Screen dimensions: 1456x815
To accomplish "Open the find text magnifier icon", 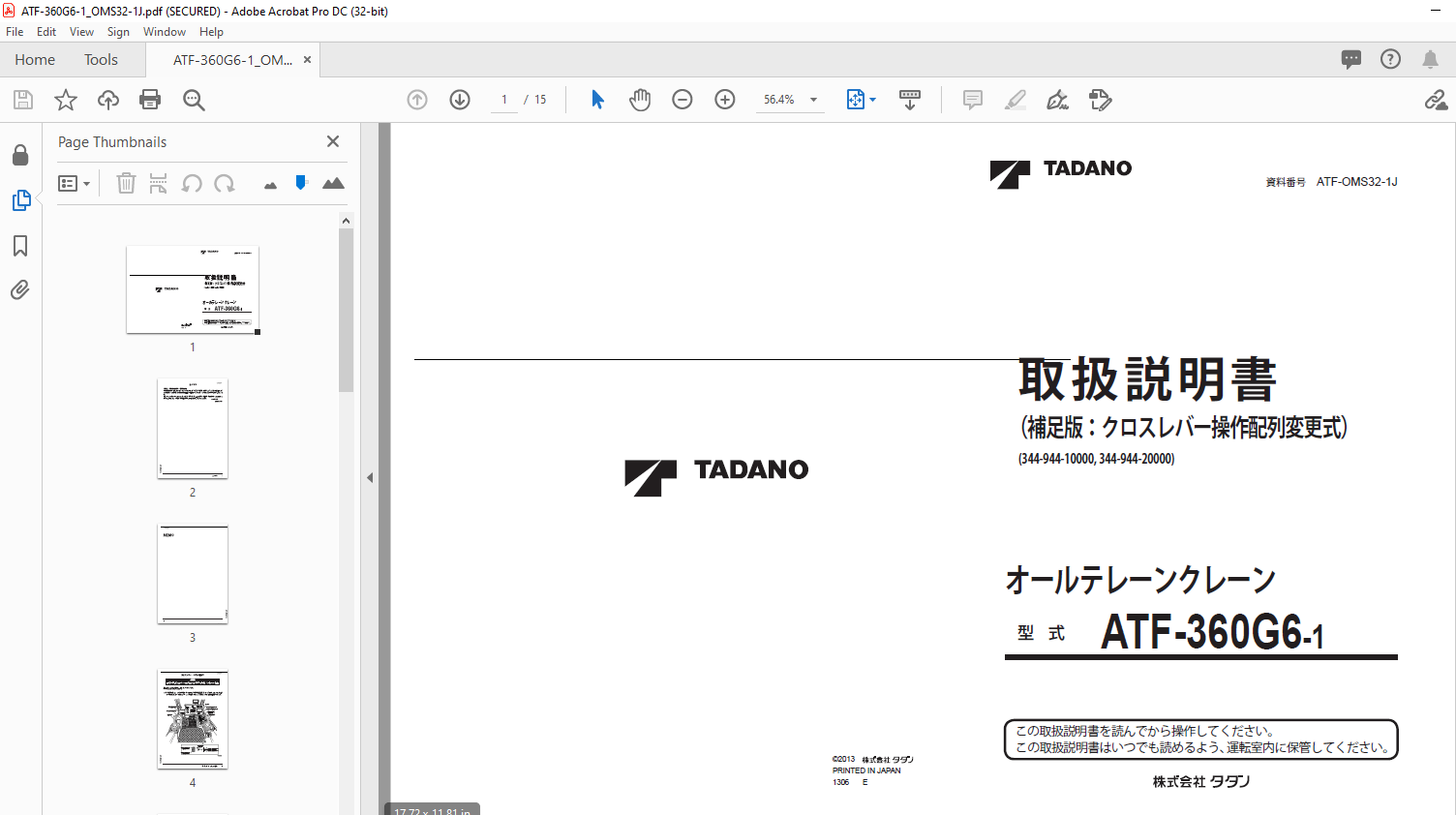I will click(194, 100).
